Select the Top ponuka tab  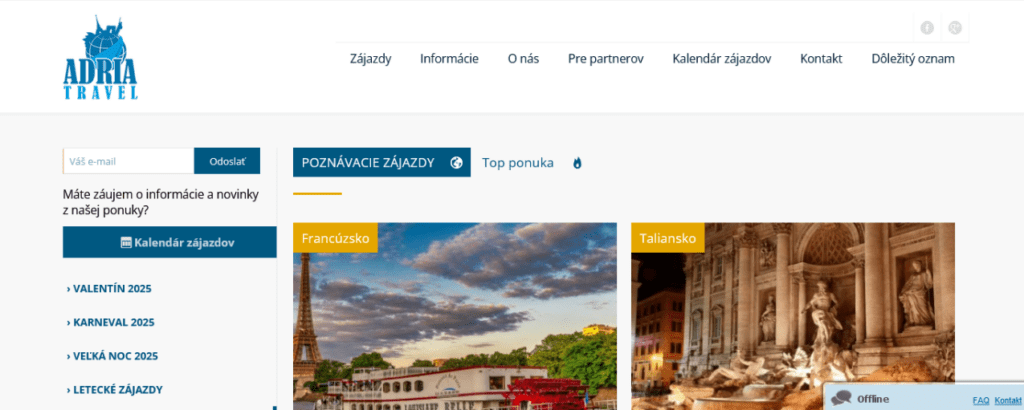[x=518, y=163]
